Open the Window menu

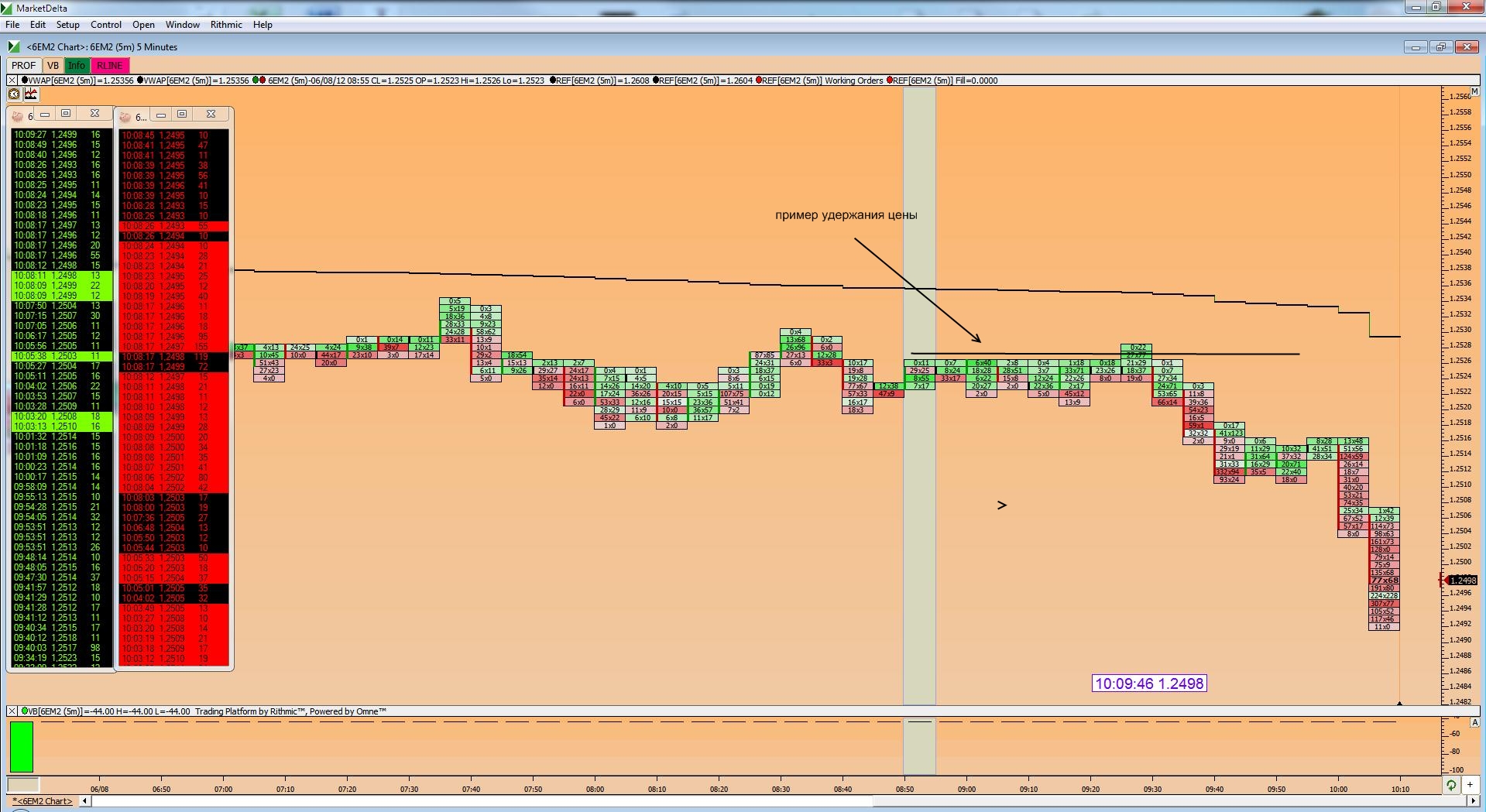point(183,25)
